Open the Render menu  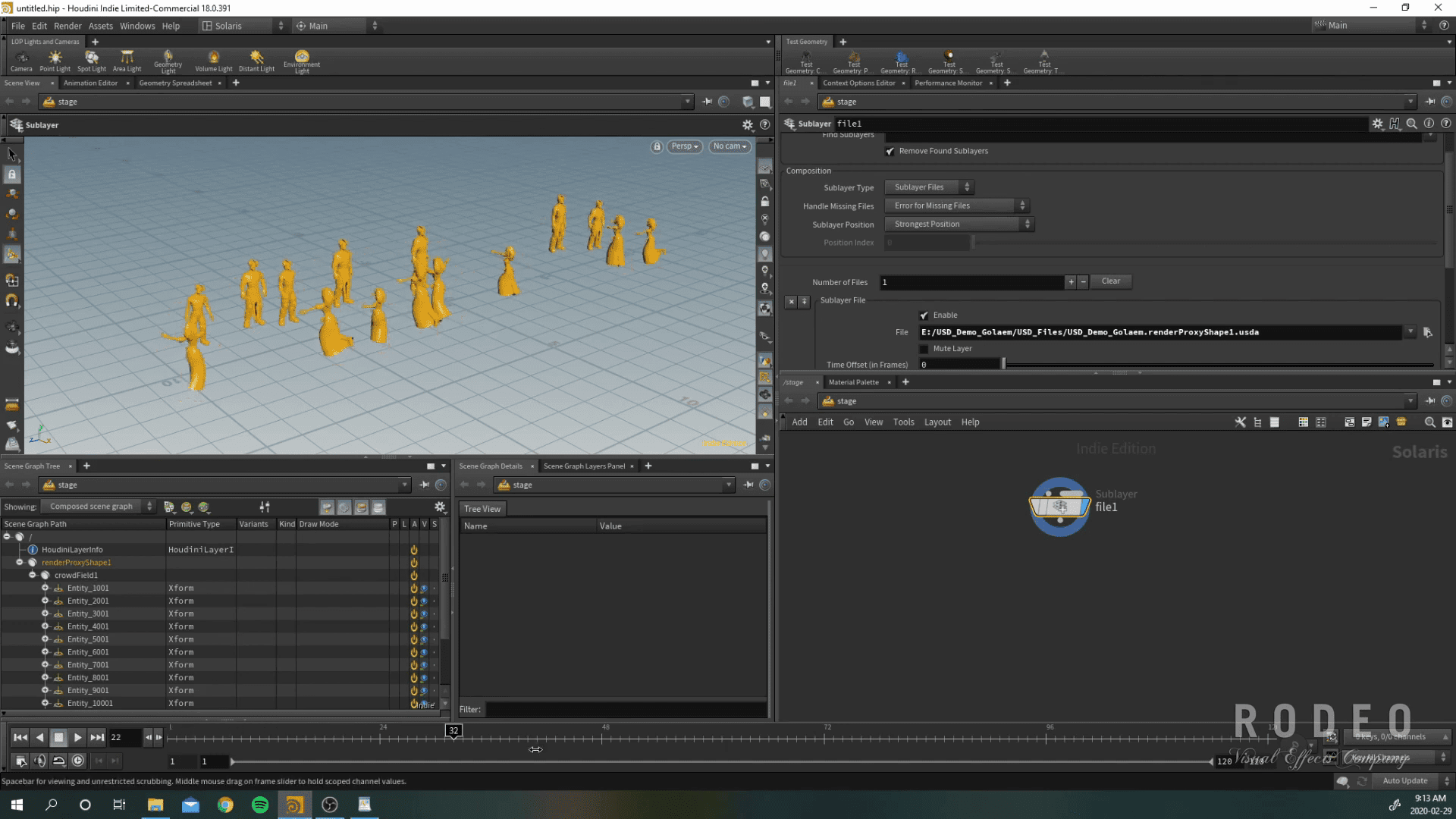click(x=67, y=26)
